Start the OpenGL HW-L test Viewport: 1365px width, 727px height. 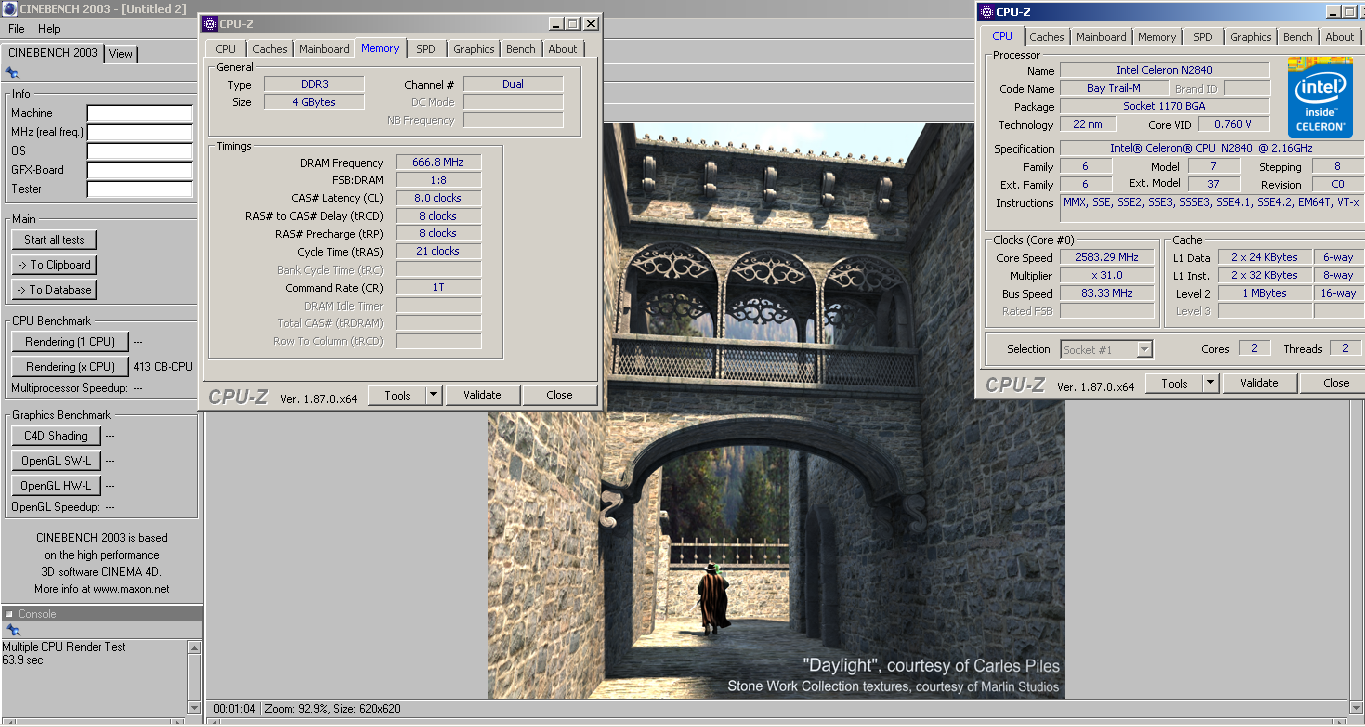pyautogui.click(x=56, y=486)
